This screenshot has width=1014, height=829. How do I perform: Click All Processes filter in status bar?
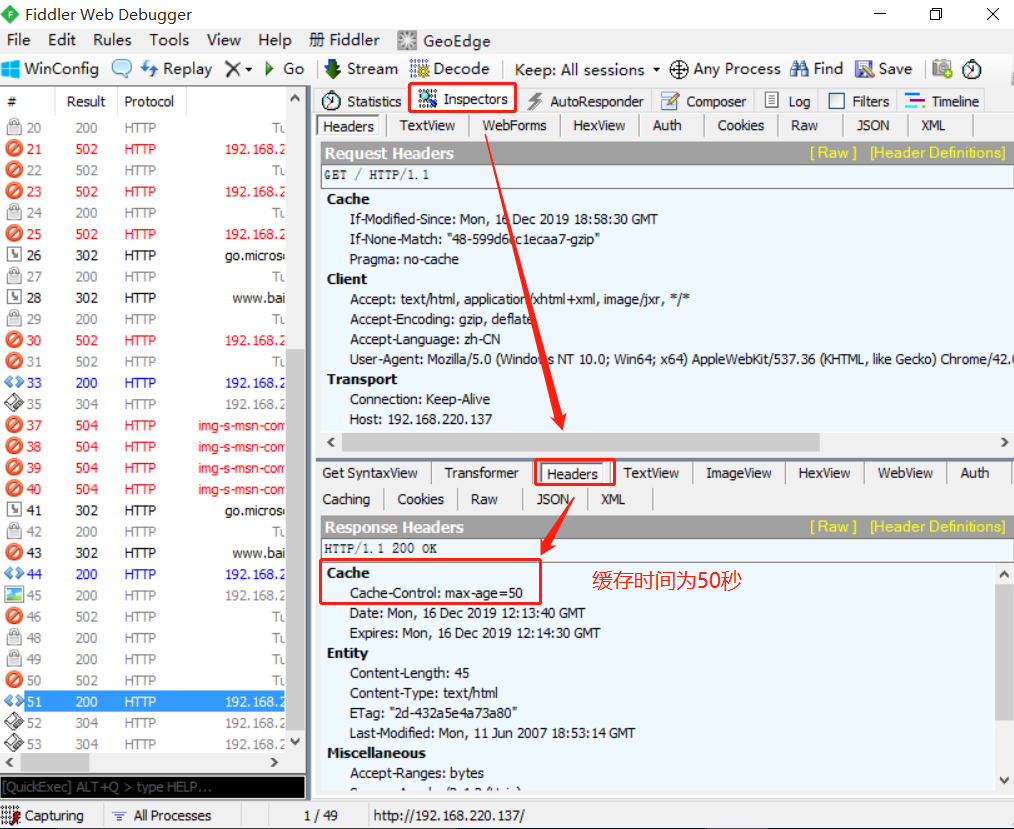click(x=162, y=815)
